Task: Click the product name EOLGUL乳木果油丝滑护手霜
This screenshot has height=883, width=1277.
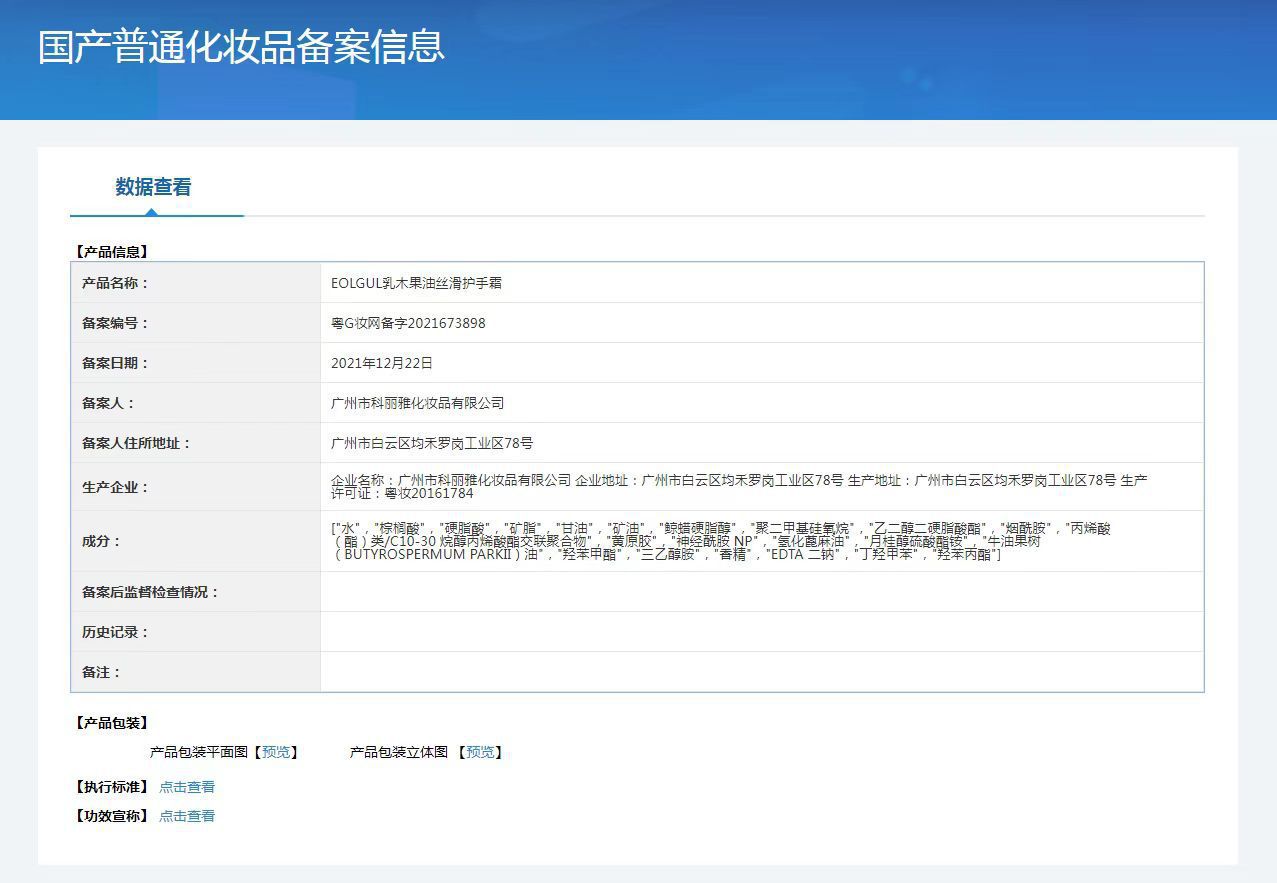Action: pos(416,283)
